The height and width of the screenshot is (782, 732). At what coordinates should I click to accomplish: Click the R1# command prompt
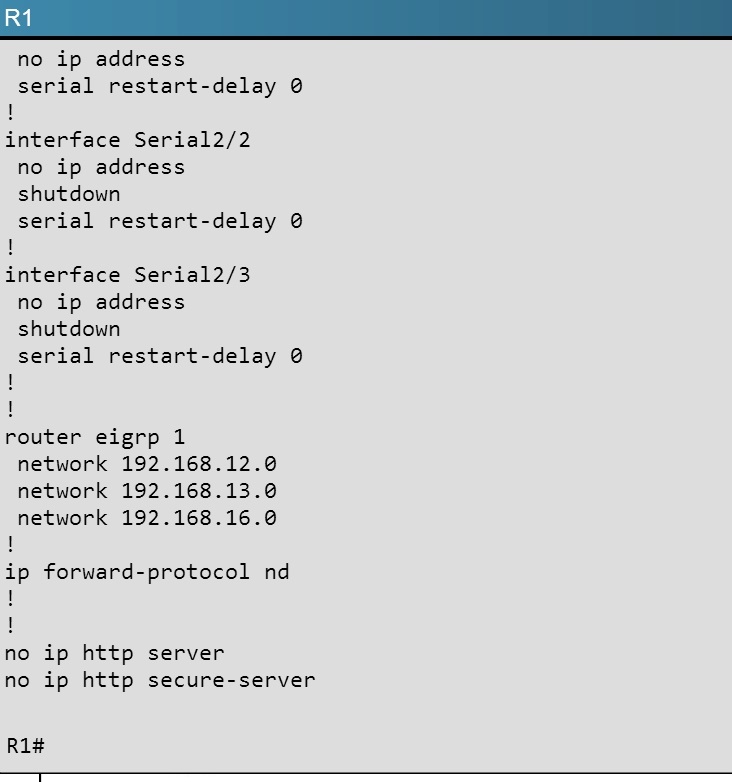25,746
